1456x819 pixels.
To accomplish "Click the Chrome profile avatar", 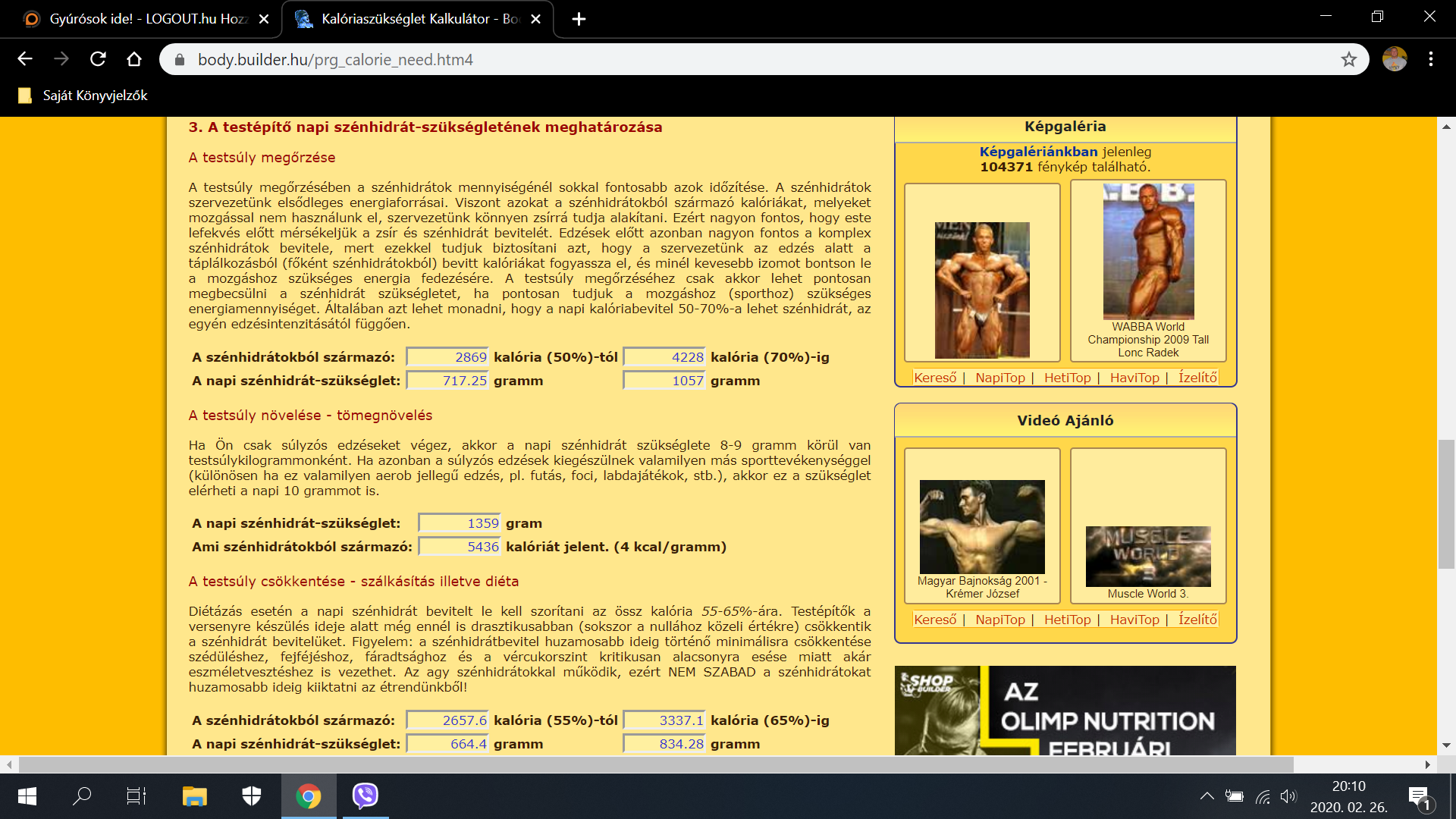I will (1394, 59).
